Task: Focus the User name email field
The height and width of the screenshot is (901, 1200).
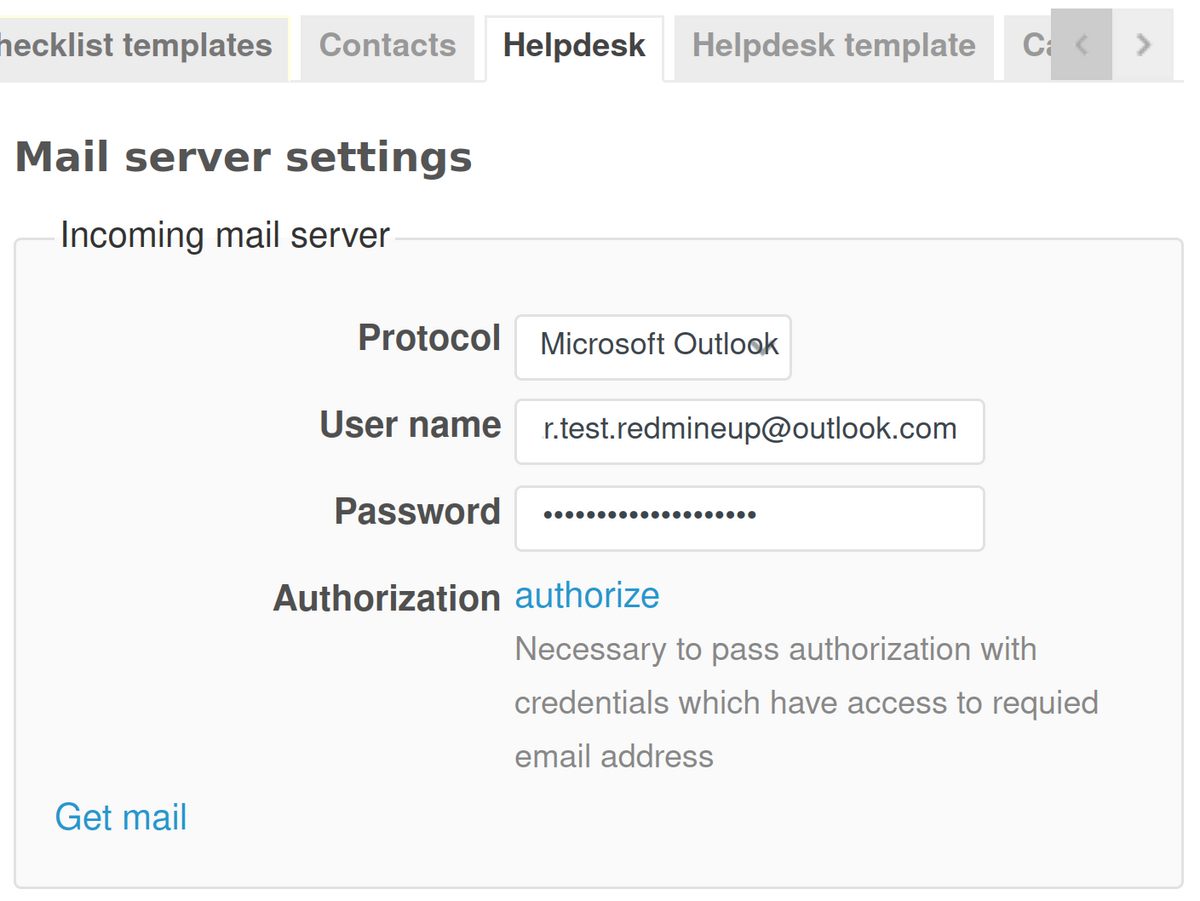Action: (749, 430)
